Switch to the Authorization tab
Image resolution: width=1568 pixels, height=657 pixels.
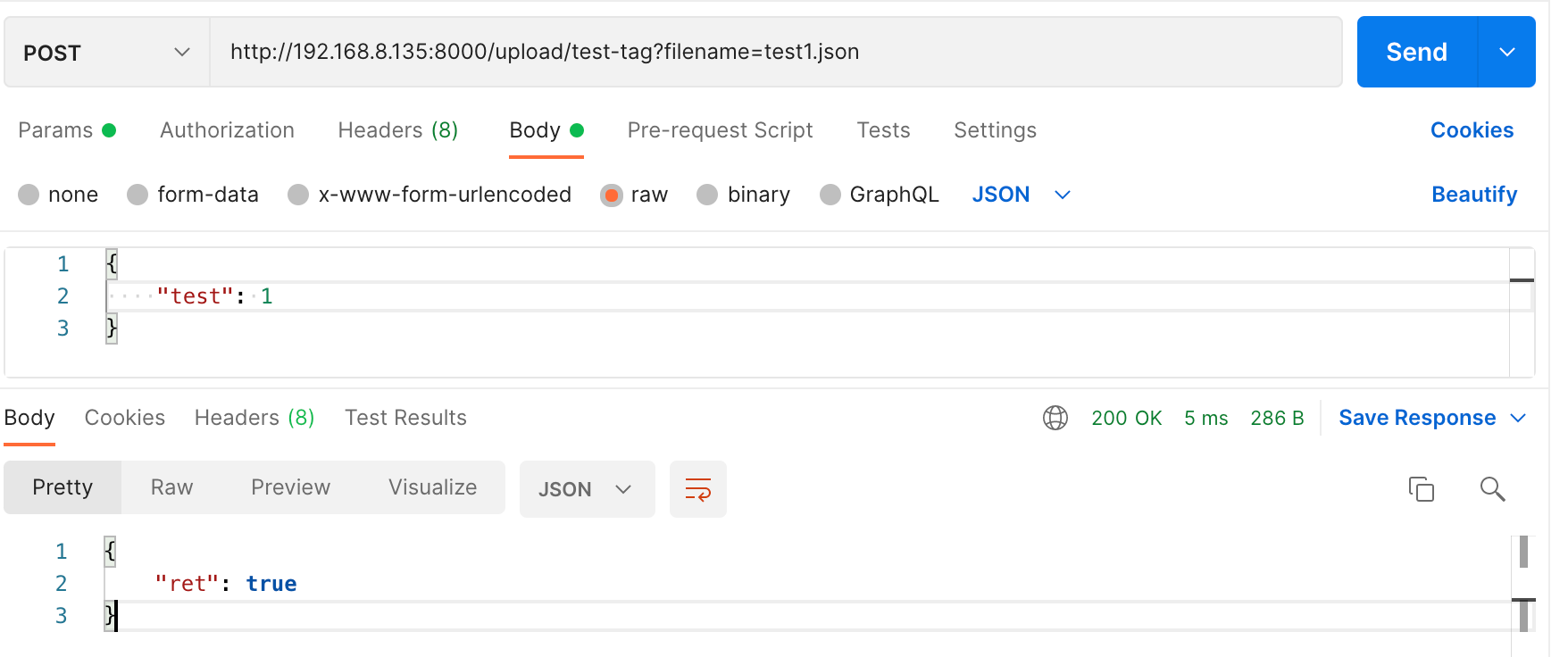click(x=227, y=130)
